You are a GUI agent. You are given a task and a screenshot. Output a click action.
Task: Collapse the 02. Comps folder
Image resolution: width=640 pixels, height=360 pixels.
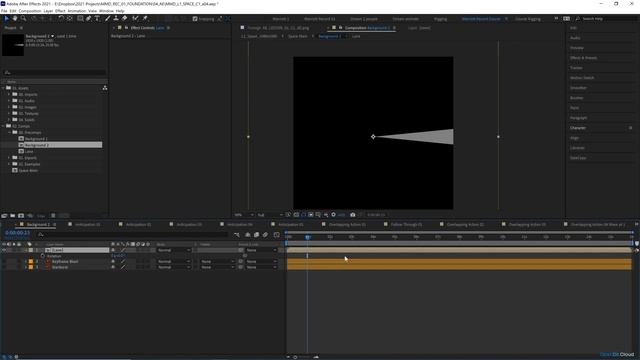pos(3,126)
